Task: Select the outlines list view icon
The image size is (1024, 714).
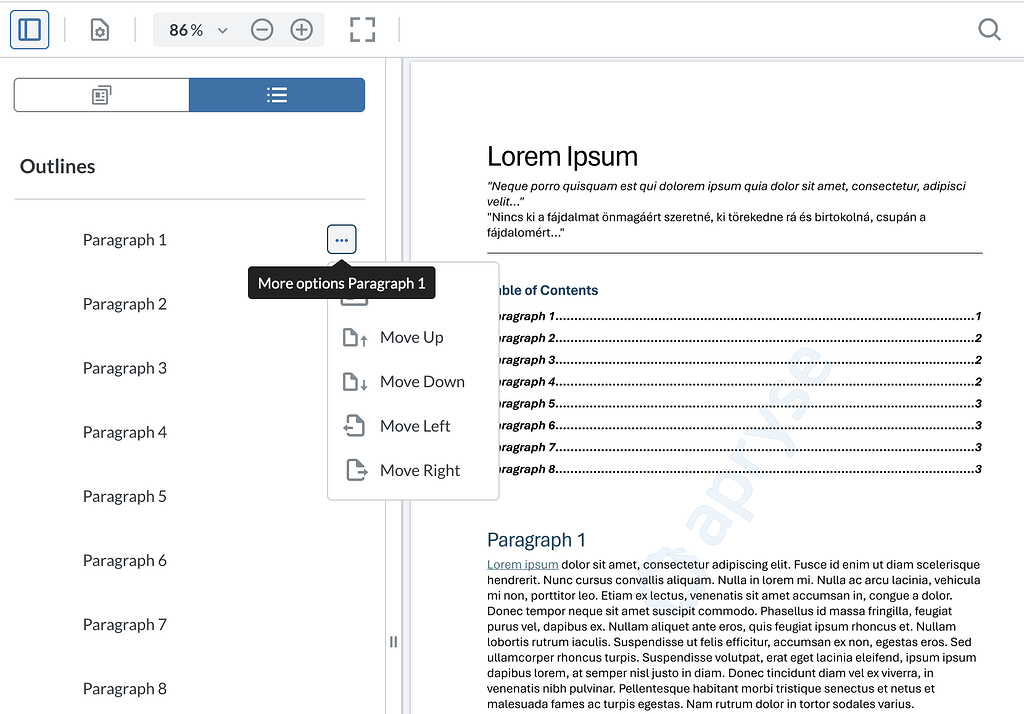Action: pos(277,94)
